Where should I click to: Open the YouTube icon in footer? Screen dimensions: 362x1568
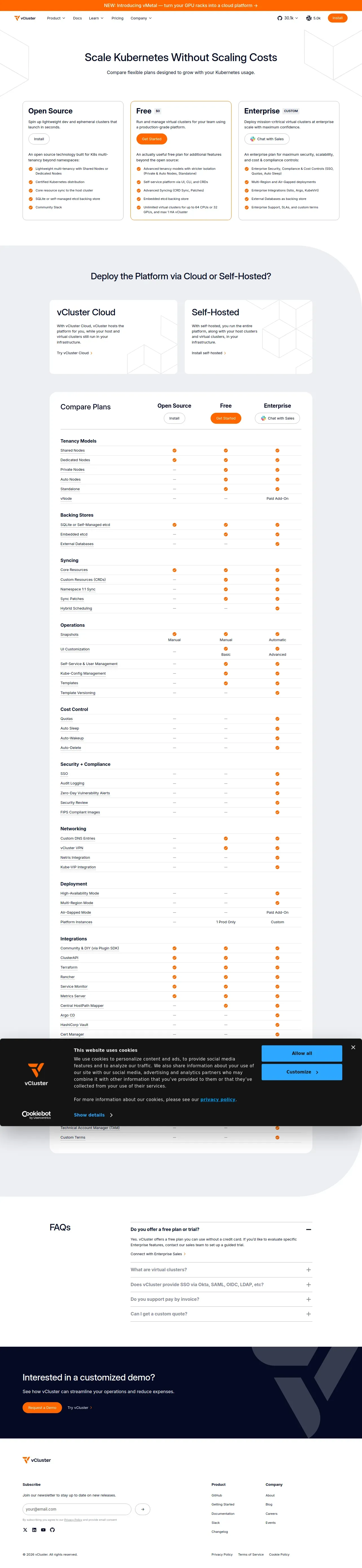click(43, 1530)
